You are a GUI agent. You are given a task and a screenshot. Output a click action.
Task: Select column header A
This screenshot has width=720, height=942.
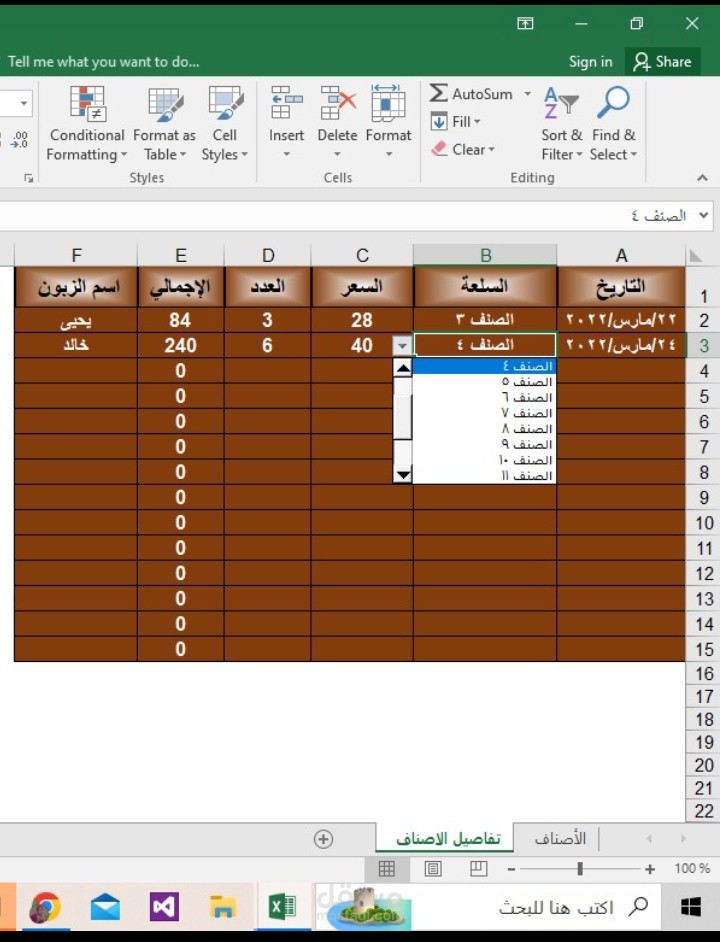click(x=621, y=255)
